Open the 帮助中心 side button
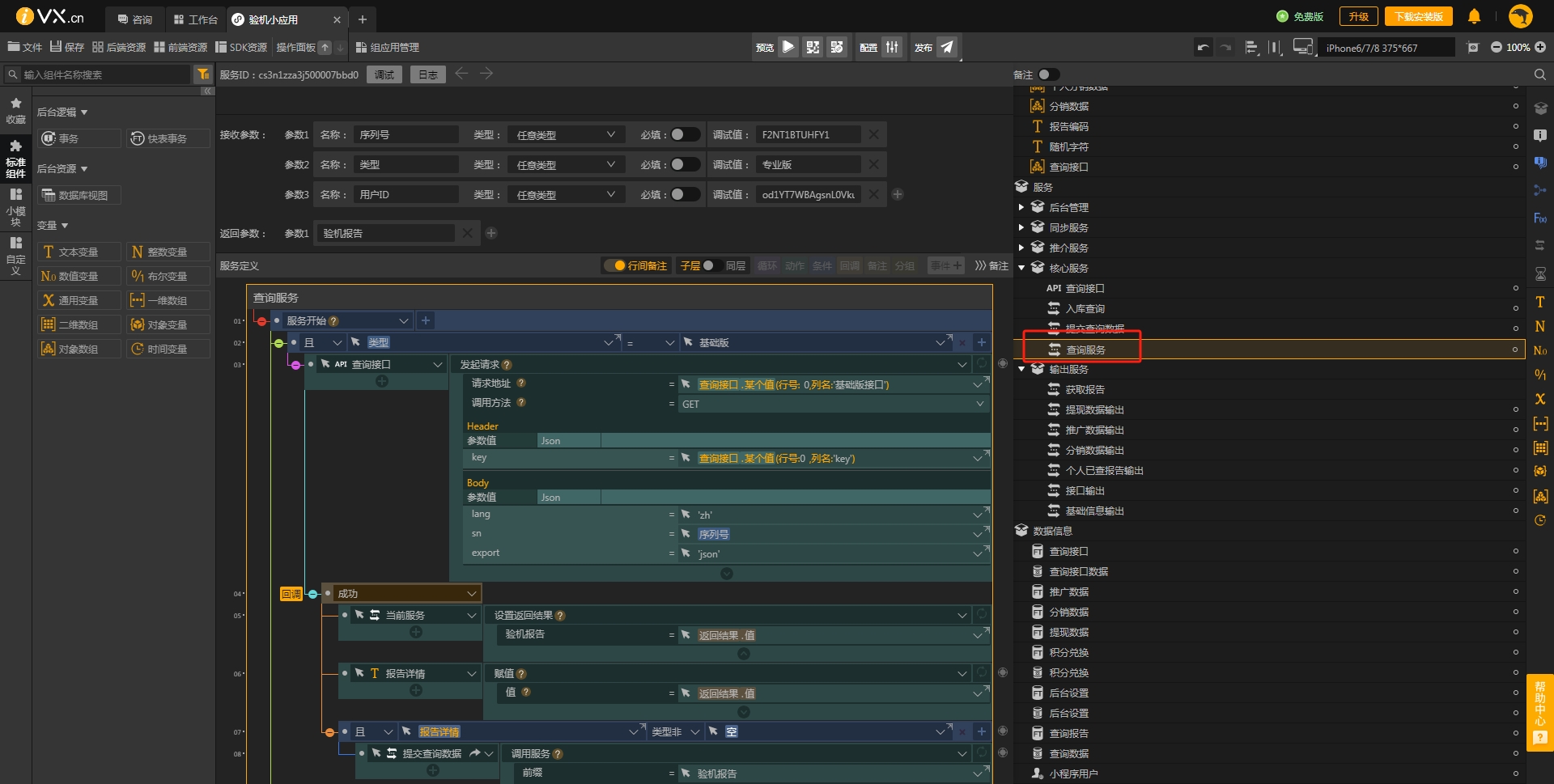 [1540, 712]
